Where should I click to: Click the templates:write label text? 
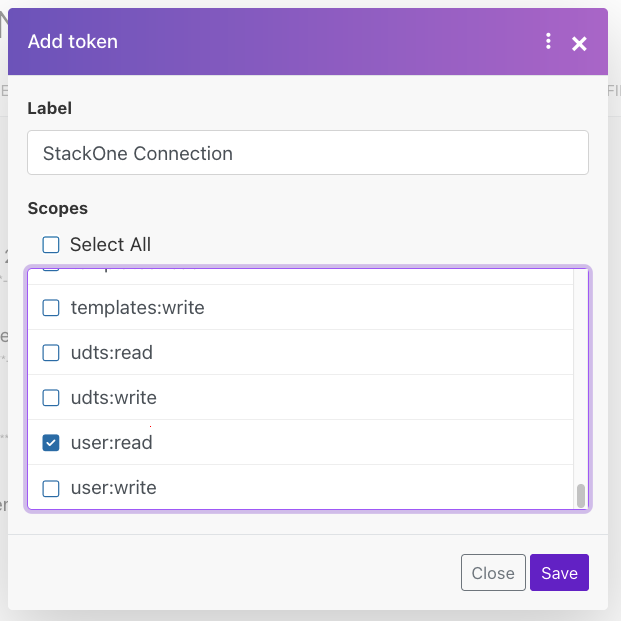[x=137, y=308]
